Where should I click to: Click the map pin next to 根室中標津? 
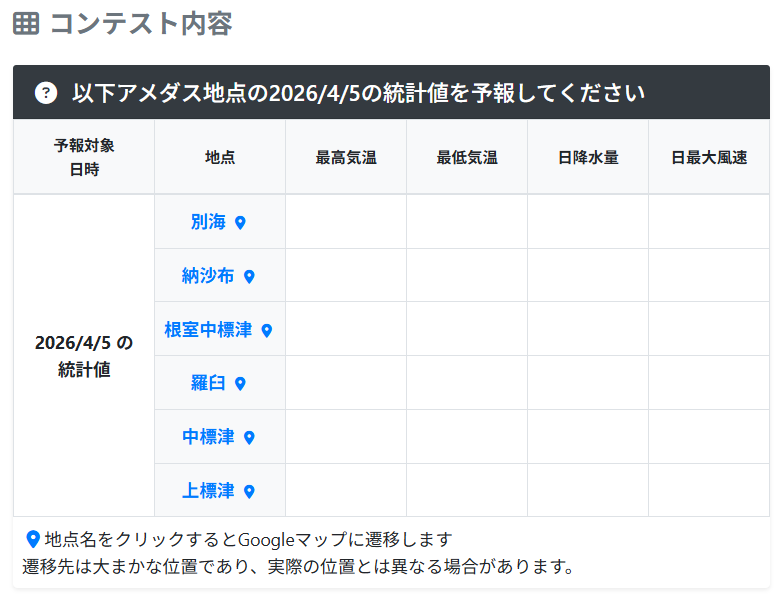pos(267,331)
